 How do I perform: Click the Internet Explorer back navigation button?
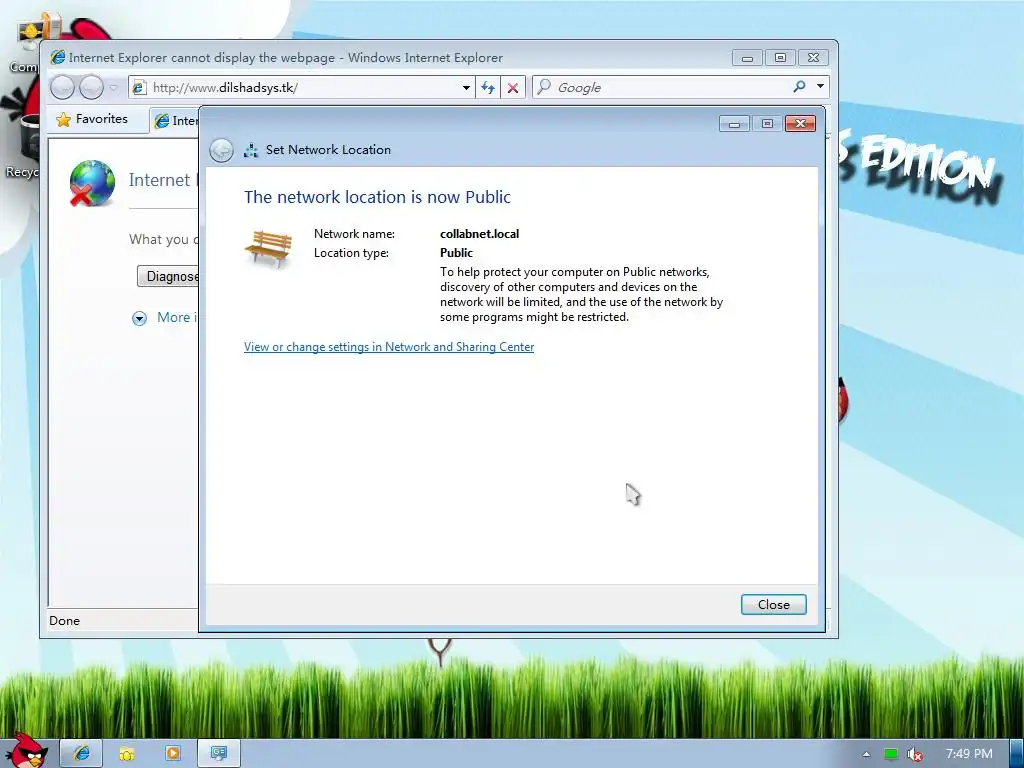(63, 87)
